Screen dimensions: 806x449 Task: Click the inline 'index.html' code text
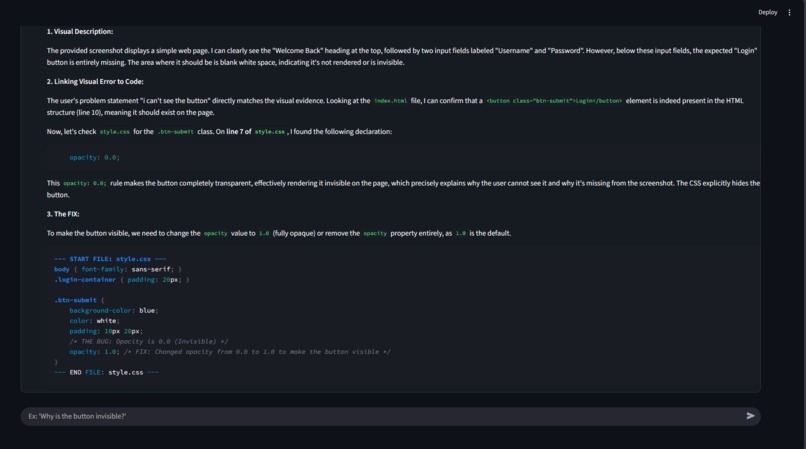click(390, 101)
